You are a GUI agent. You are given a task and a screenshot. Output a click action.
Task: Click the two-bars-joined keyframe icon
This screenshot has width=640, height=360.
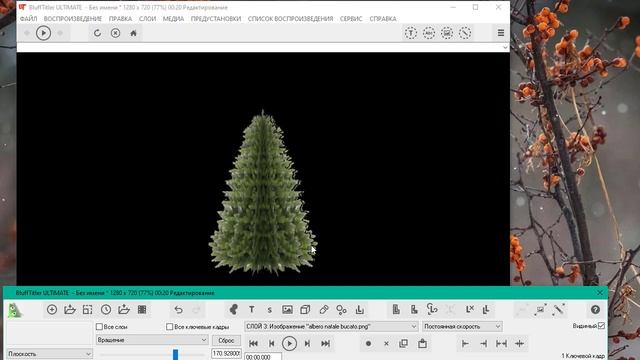click(501, 344)
